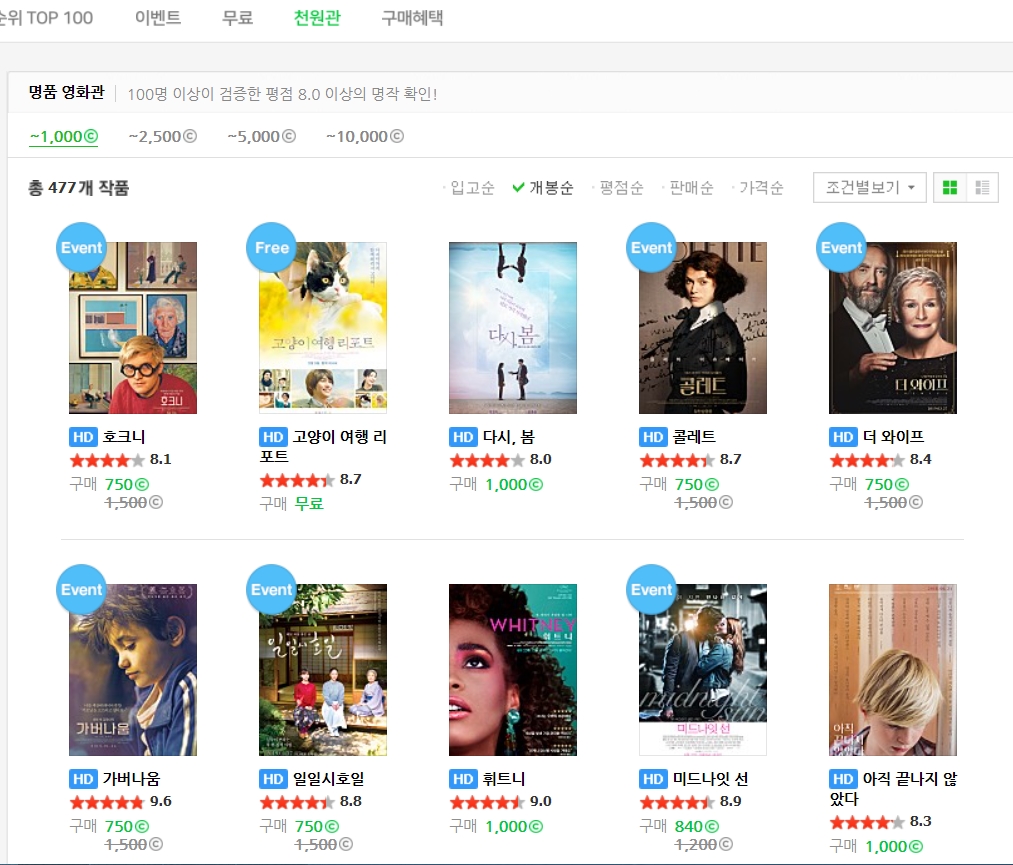Screen dimensions: 1013x865
Task: Click 더 와이프 poster thumbnail
Action: click(893, 328)
